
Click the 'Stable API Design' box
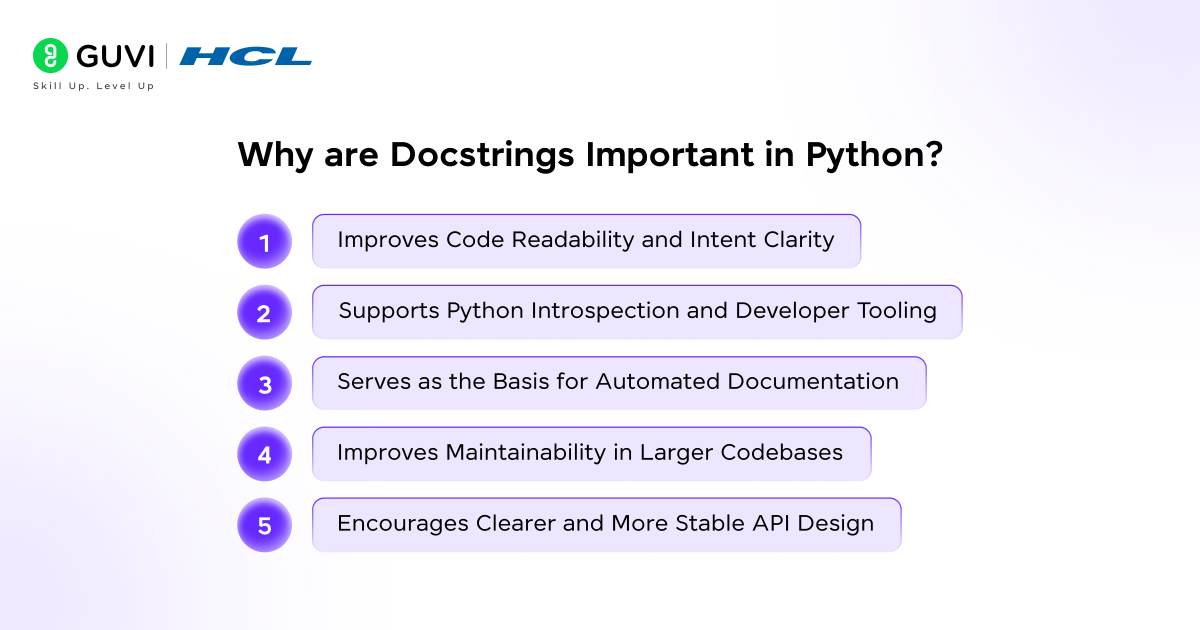tap(606, 524)
